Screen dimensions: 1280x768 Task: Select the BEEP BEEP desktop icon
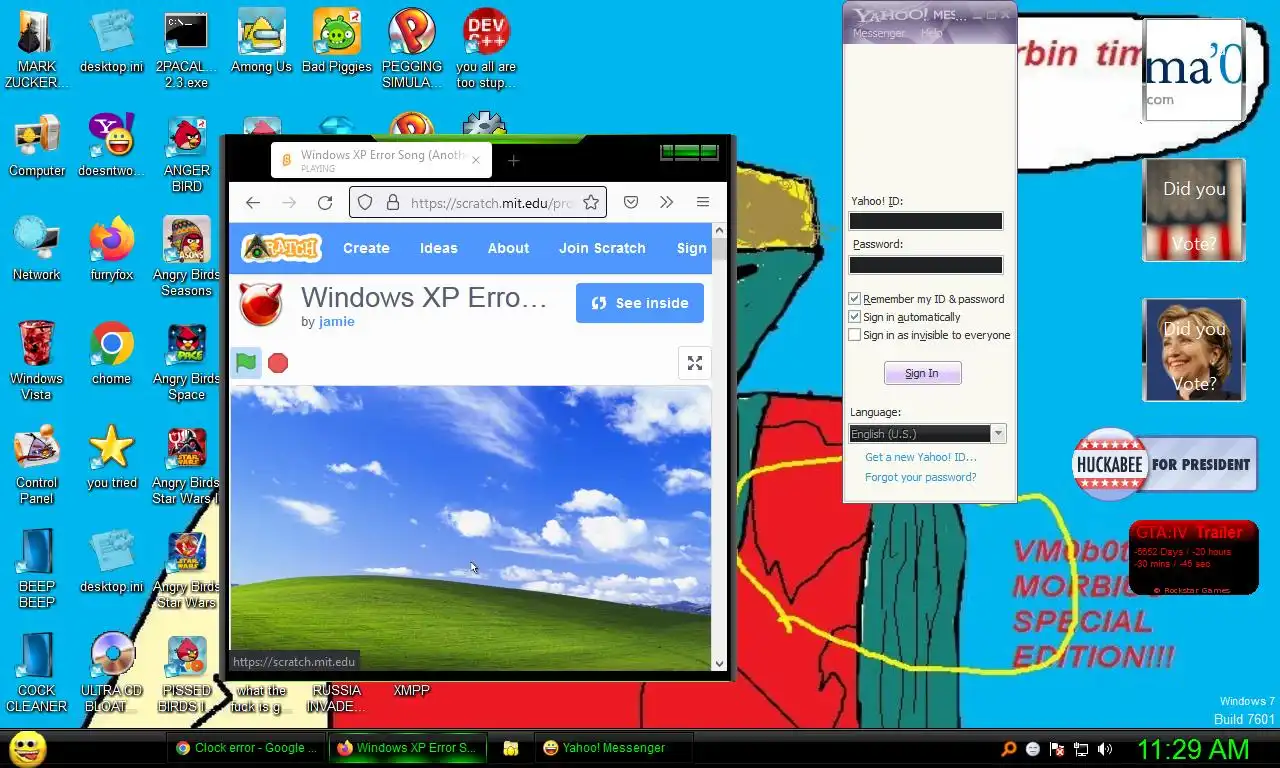tap(37, 569)
